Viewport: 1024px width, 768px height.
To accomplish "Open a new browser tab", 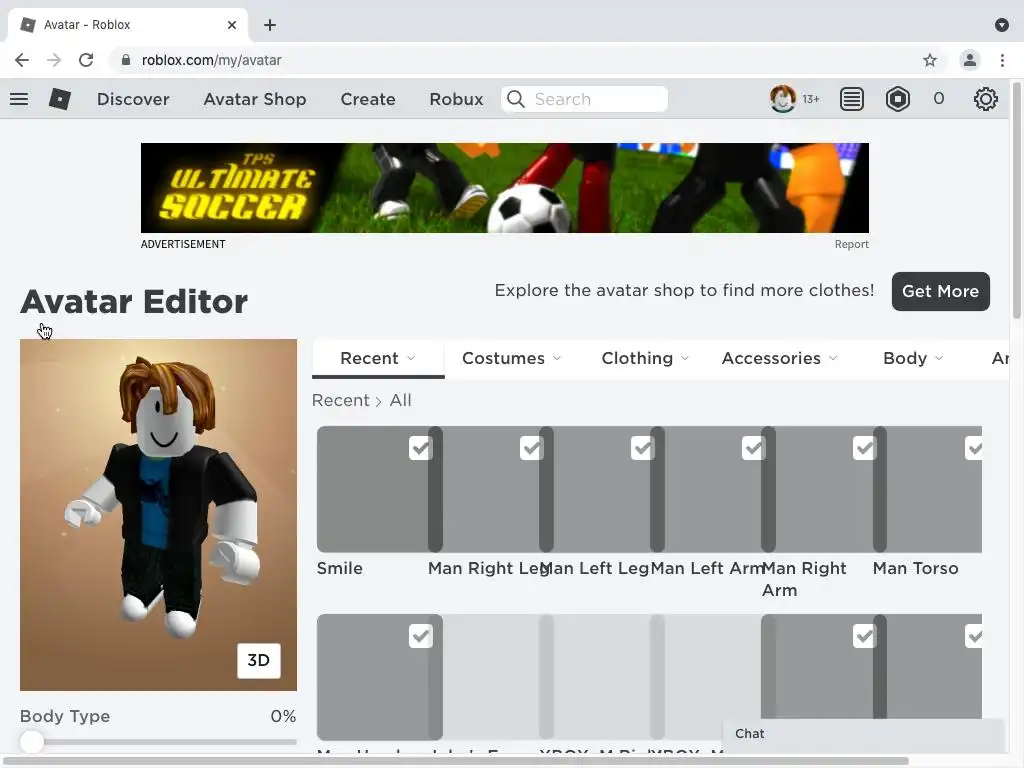I will (x=270, y=25).
